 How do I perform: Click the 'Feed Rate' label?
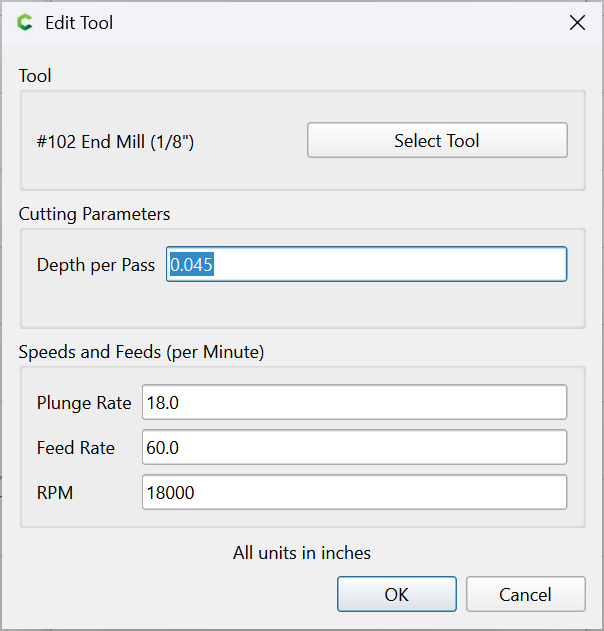[76, 448]
